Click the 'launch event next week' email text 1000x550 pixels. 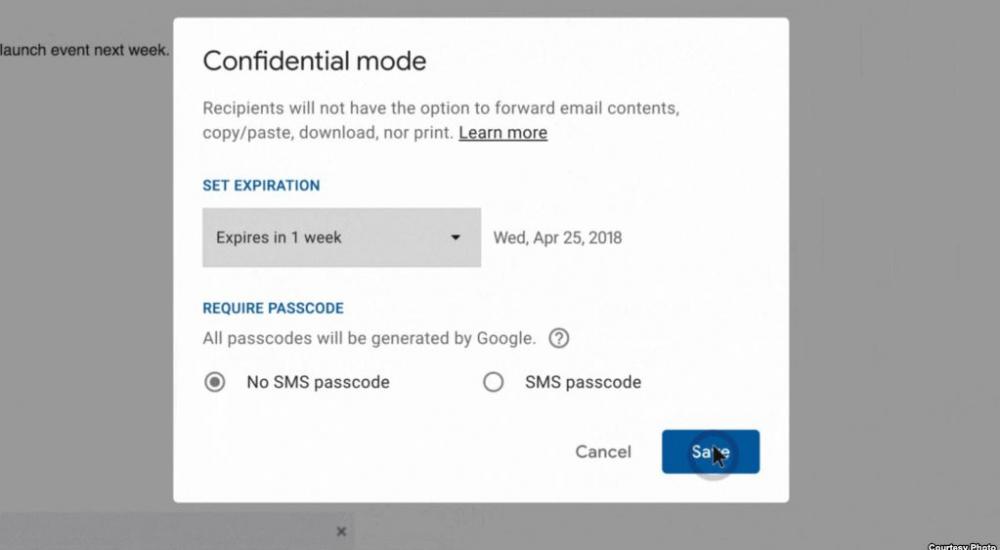pos(85,50)
